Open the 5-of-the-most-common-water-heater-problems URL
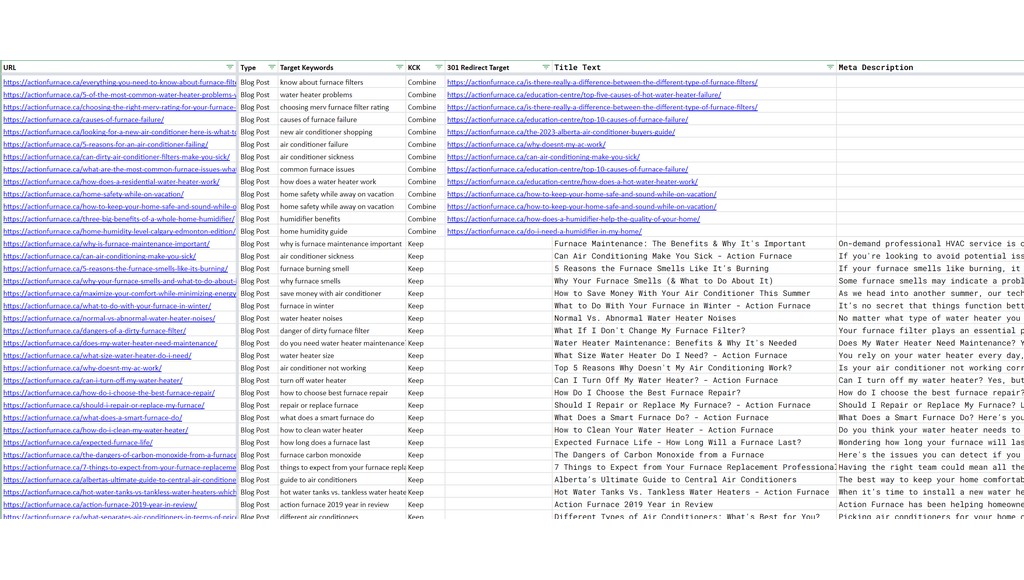 120,95
